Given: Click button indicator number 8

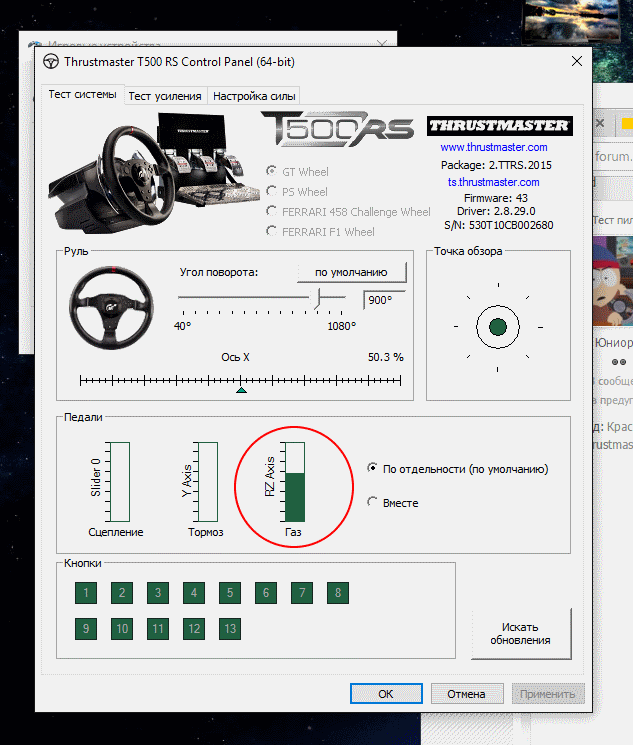Looking at the screenshot, I should (338, 594).
